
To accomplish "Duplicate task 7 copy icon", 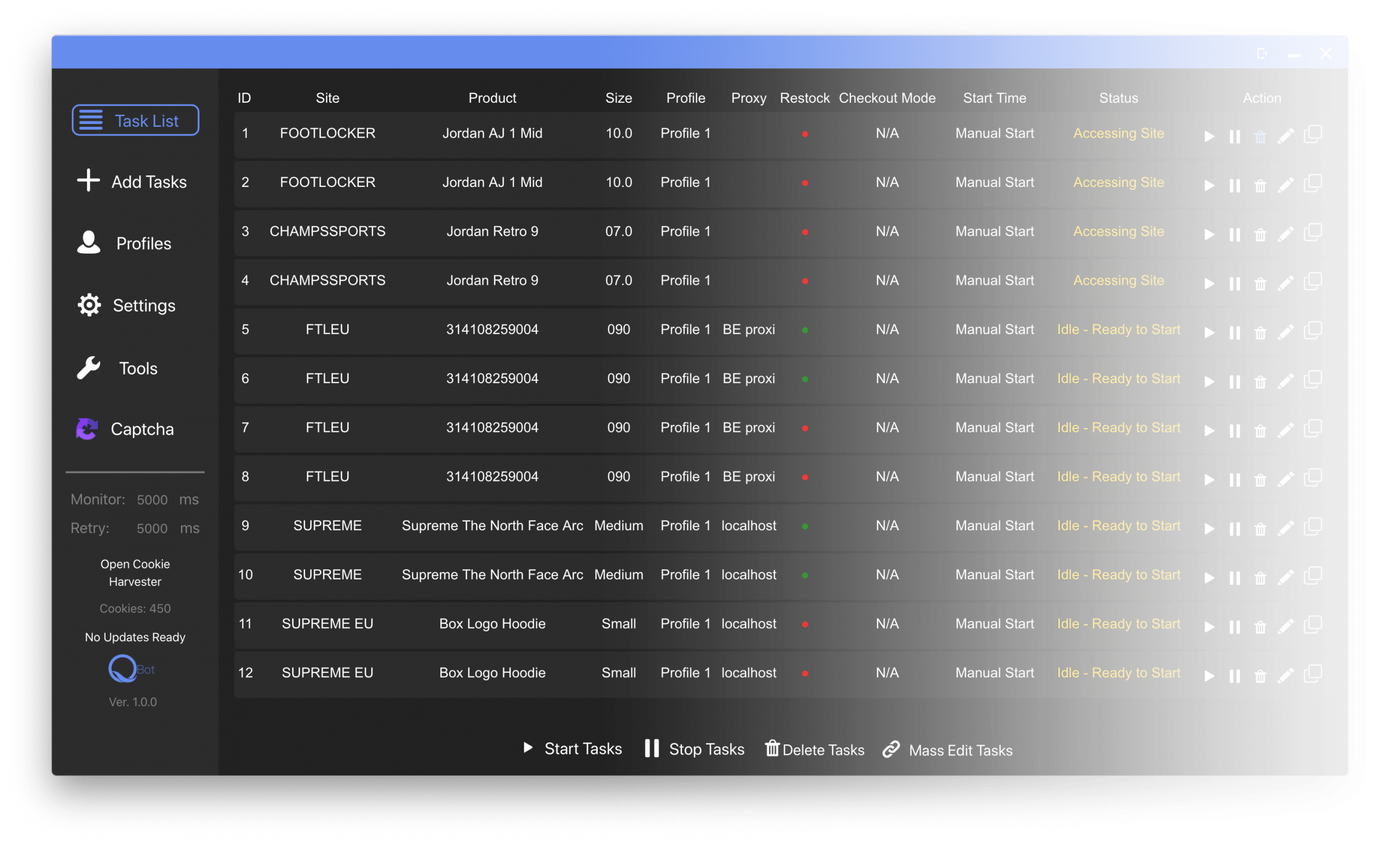I will pos(1312,428).
